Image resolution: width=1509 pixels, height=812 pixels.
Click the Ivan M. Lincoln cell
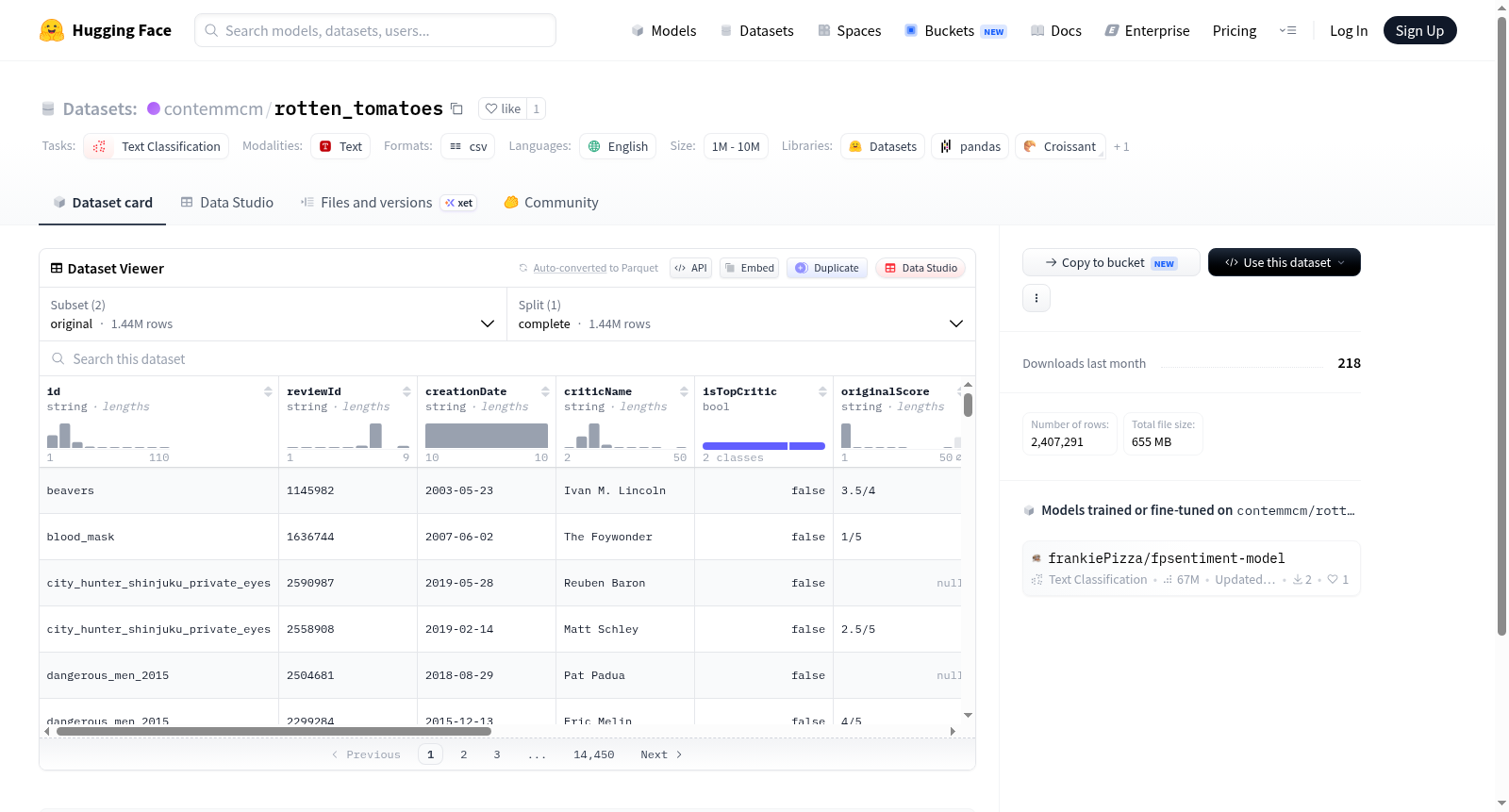coord(625,490)
